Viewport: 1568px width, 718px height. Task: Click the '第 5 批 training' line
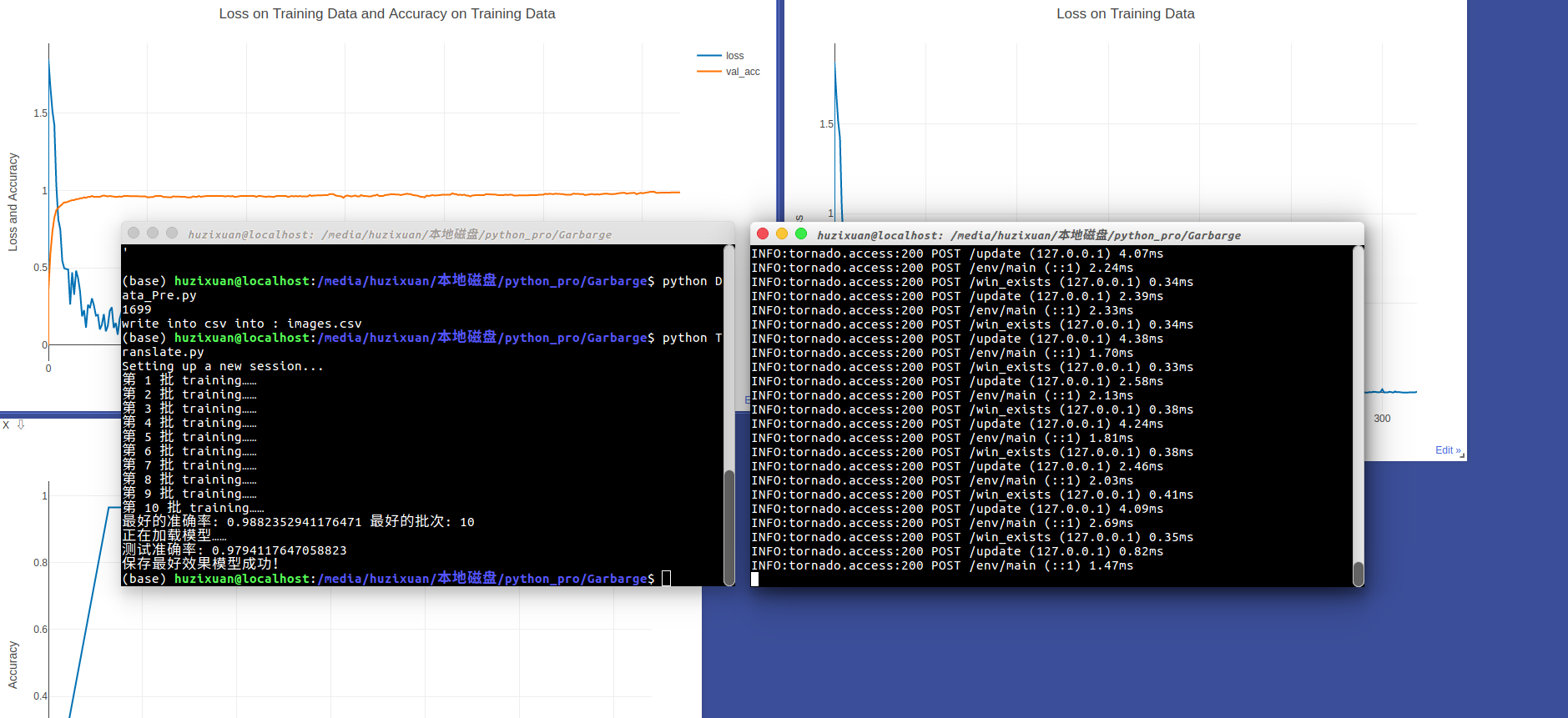tap(189, 437)
